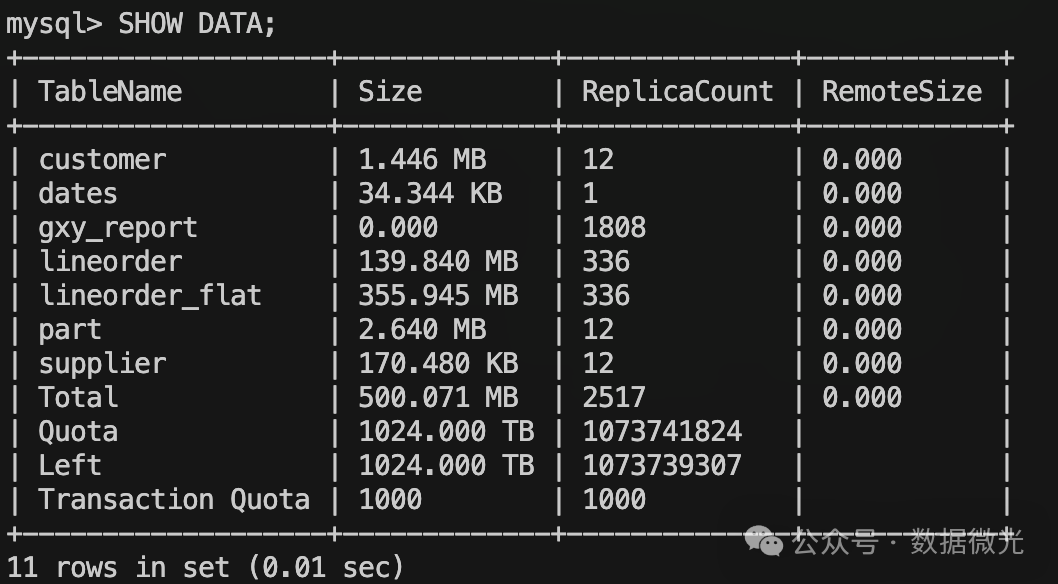1058x584 pixels.
Task: Select the RemoteSize column header
Action: pos(902,92)
